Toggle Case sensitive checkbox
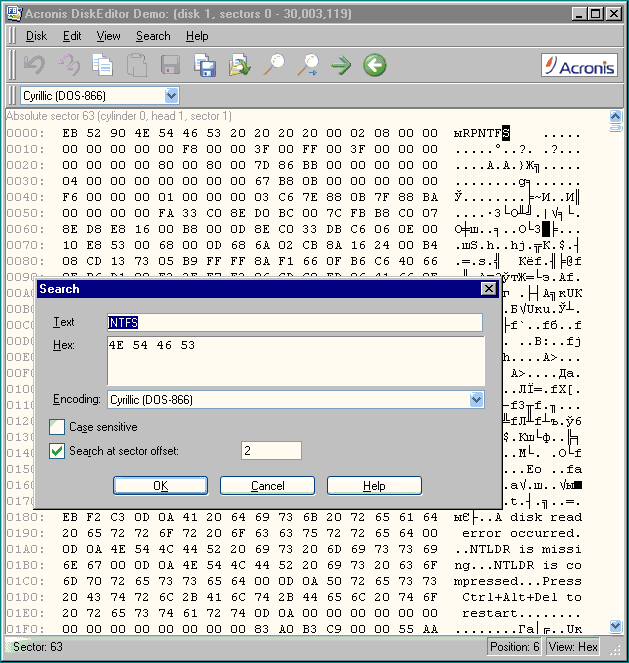Image resolution: width=629 pixels, height=663 pixels. pyautogui.click(x=57, y=427)
